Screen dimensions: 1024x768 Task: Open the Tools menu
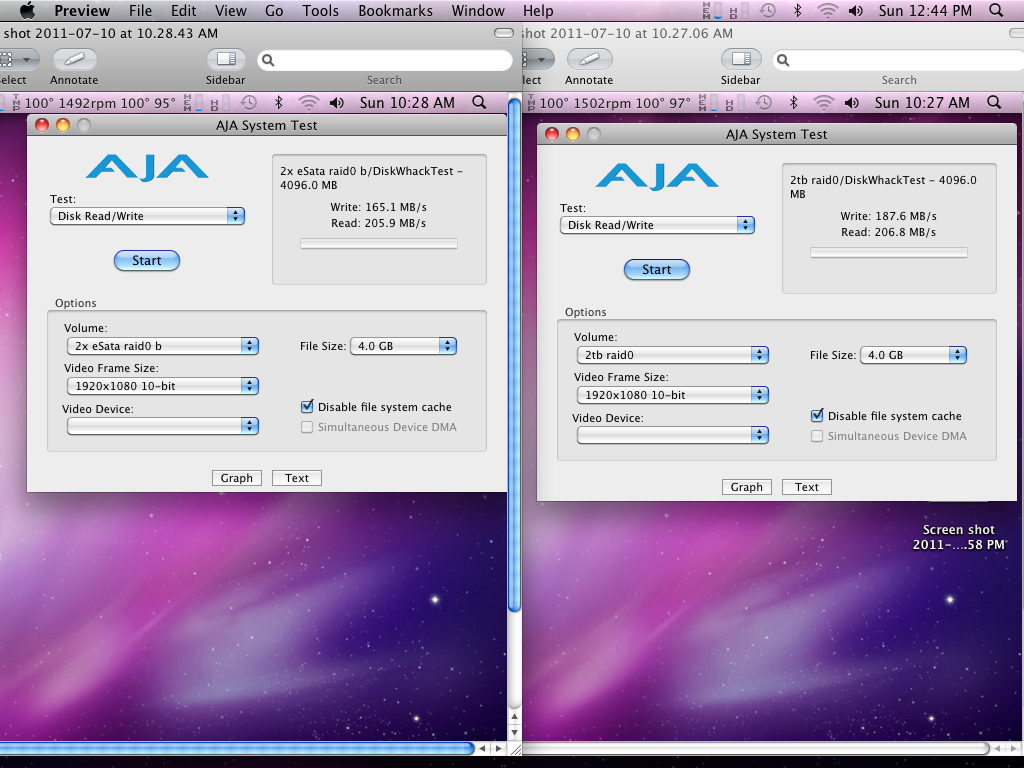tap(320, 10)
